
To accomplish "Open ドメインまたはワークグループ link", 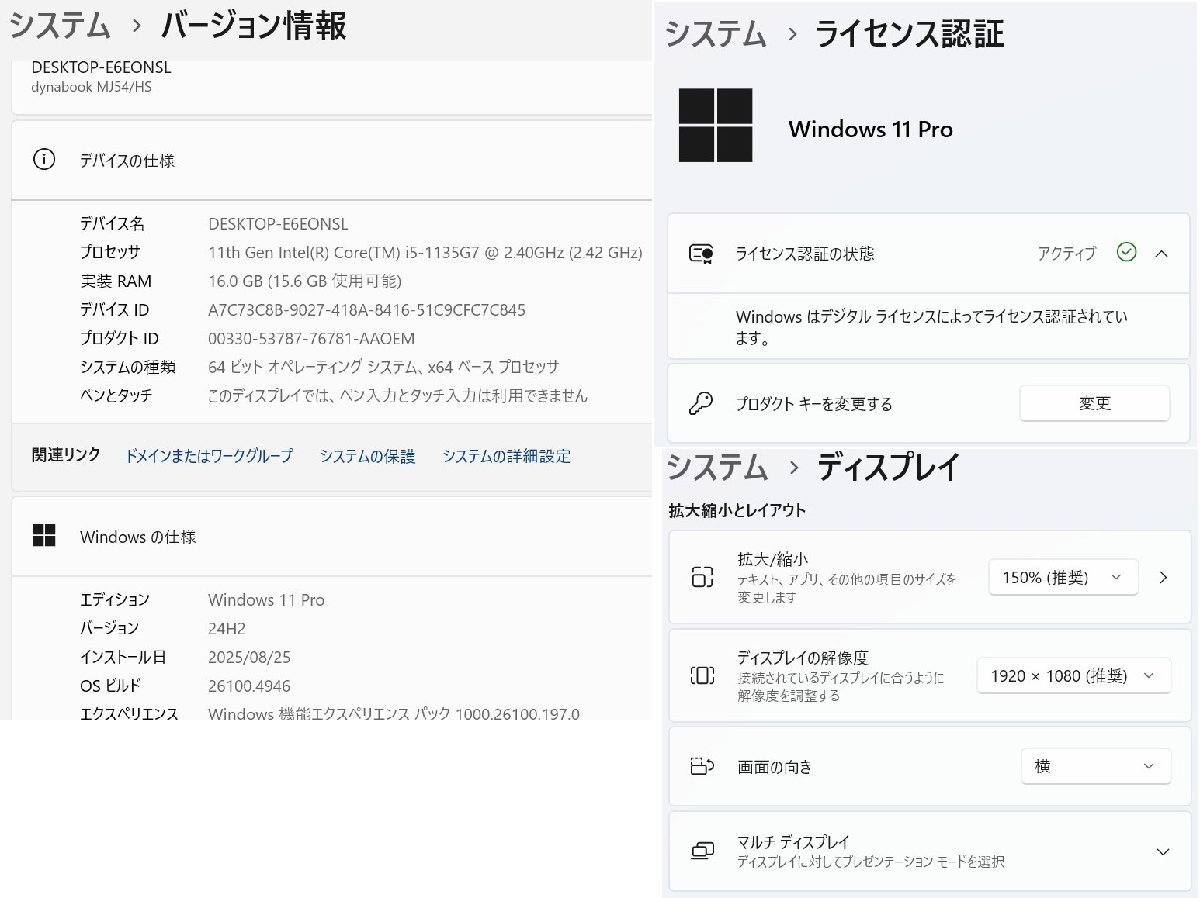I will coord(209,456).
